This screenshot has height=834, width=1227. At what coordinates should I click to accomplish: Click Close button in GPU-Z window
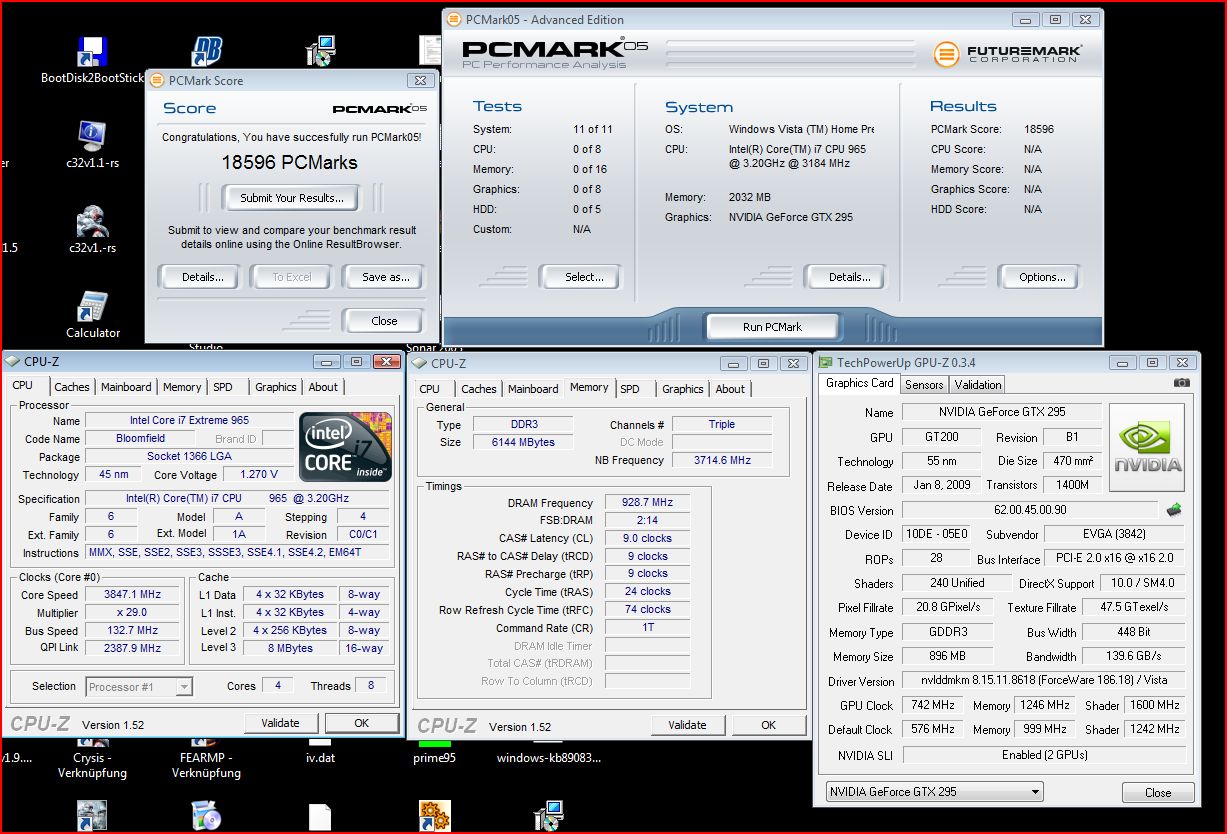(1158, 792)
